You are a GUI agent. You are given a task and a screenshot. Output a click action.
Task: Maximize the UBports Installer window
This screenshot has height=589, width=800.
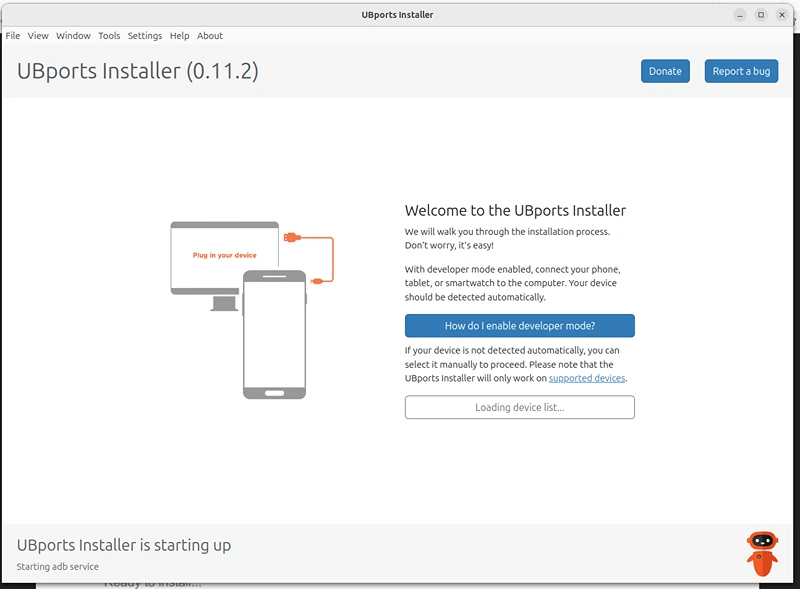point(761,15)
